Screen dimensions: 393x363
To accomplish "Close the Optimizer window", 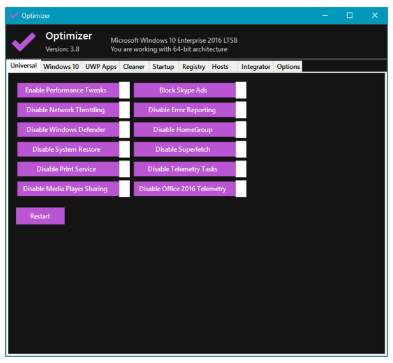I will [x=375, y=15].
